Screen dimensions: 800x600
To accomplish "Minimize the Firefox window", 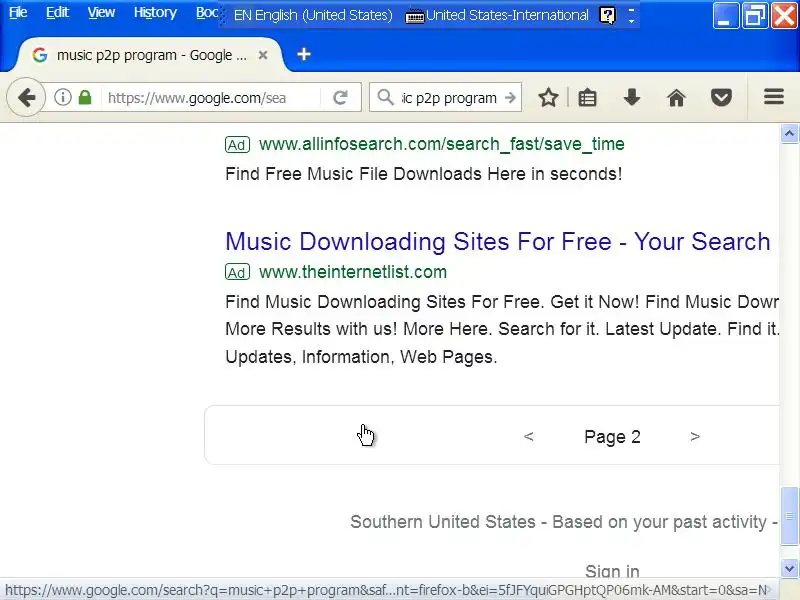I will tap(726, 15).
